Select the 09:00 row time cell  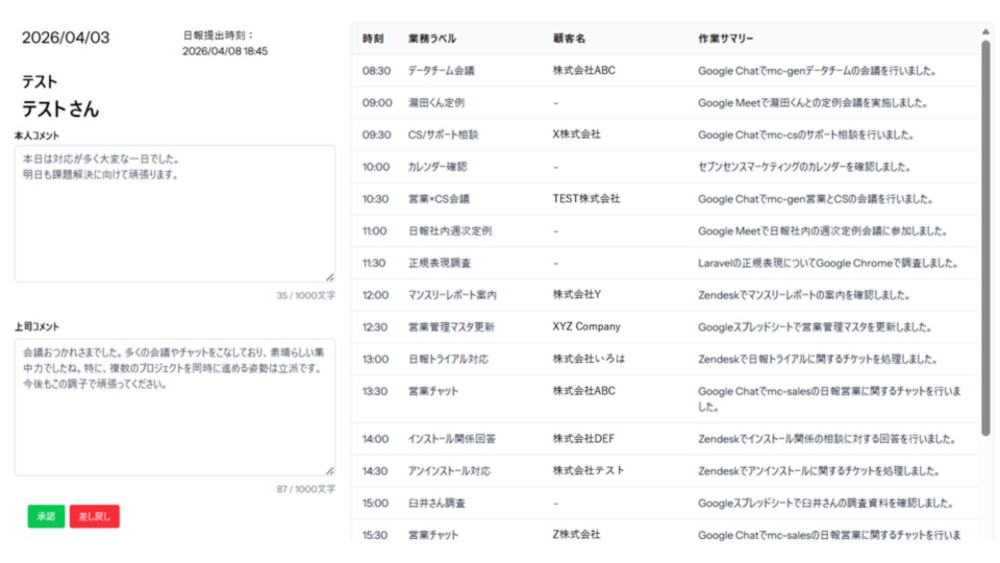[377, 103]
